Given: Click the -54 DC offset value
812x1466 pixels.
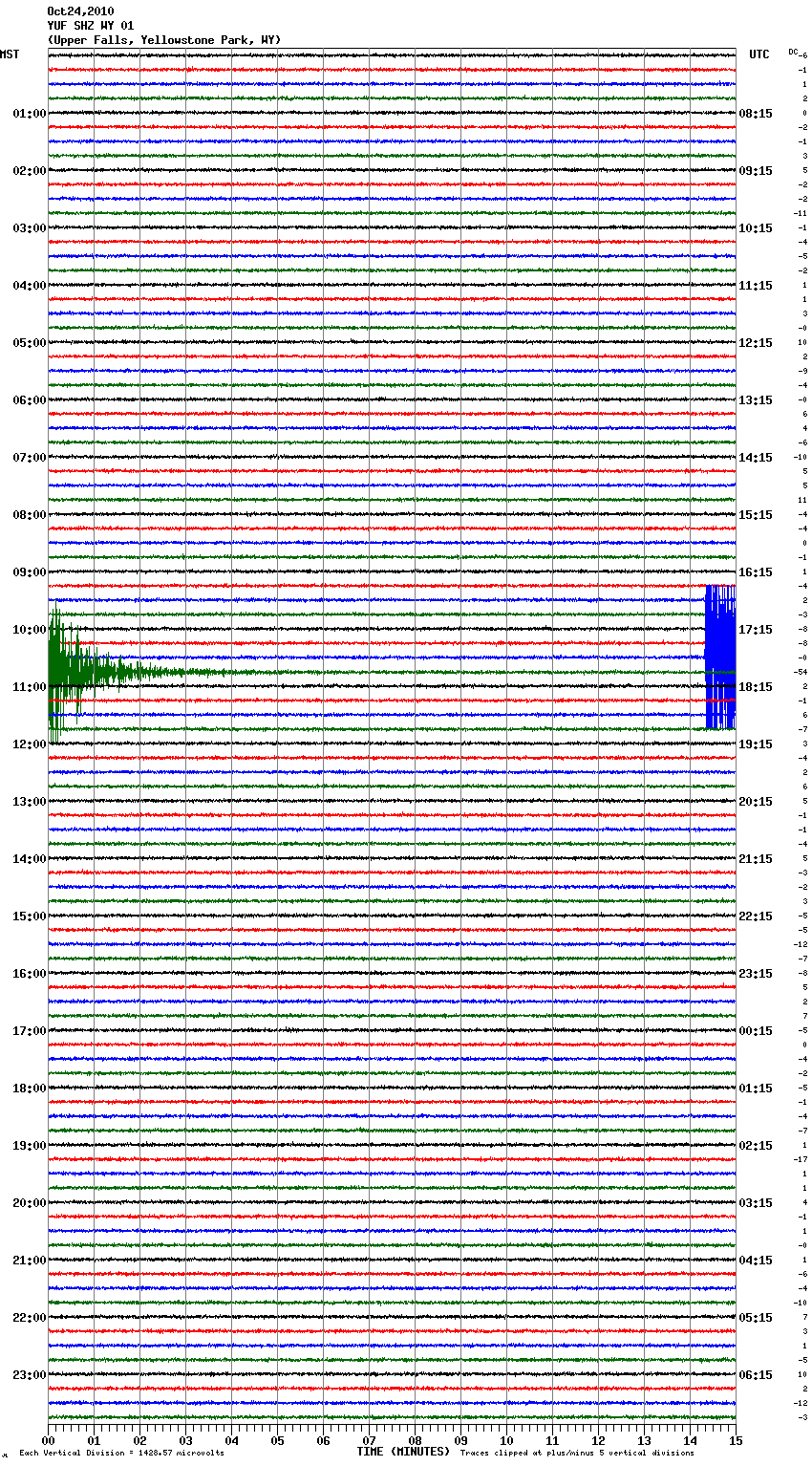Looking at the screenshot, I should pos(801,672).
